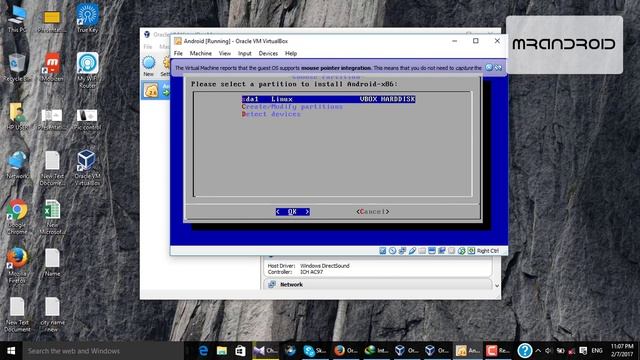Select the Recycle Bin desktop icon

click(17, 67)
